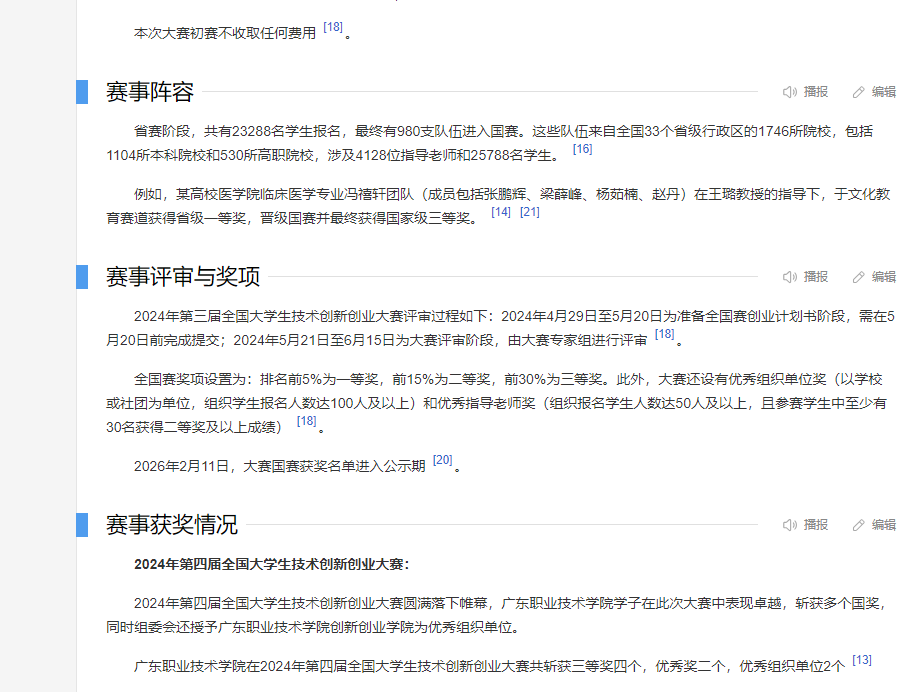Edit the 赛事评审与奖项 section via pencil icon

click(858, 277)
